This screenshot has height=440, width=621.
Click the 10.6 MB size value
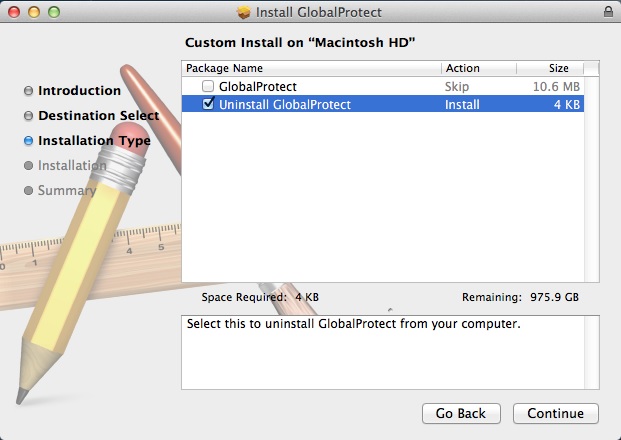pos(556,86)
